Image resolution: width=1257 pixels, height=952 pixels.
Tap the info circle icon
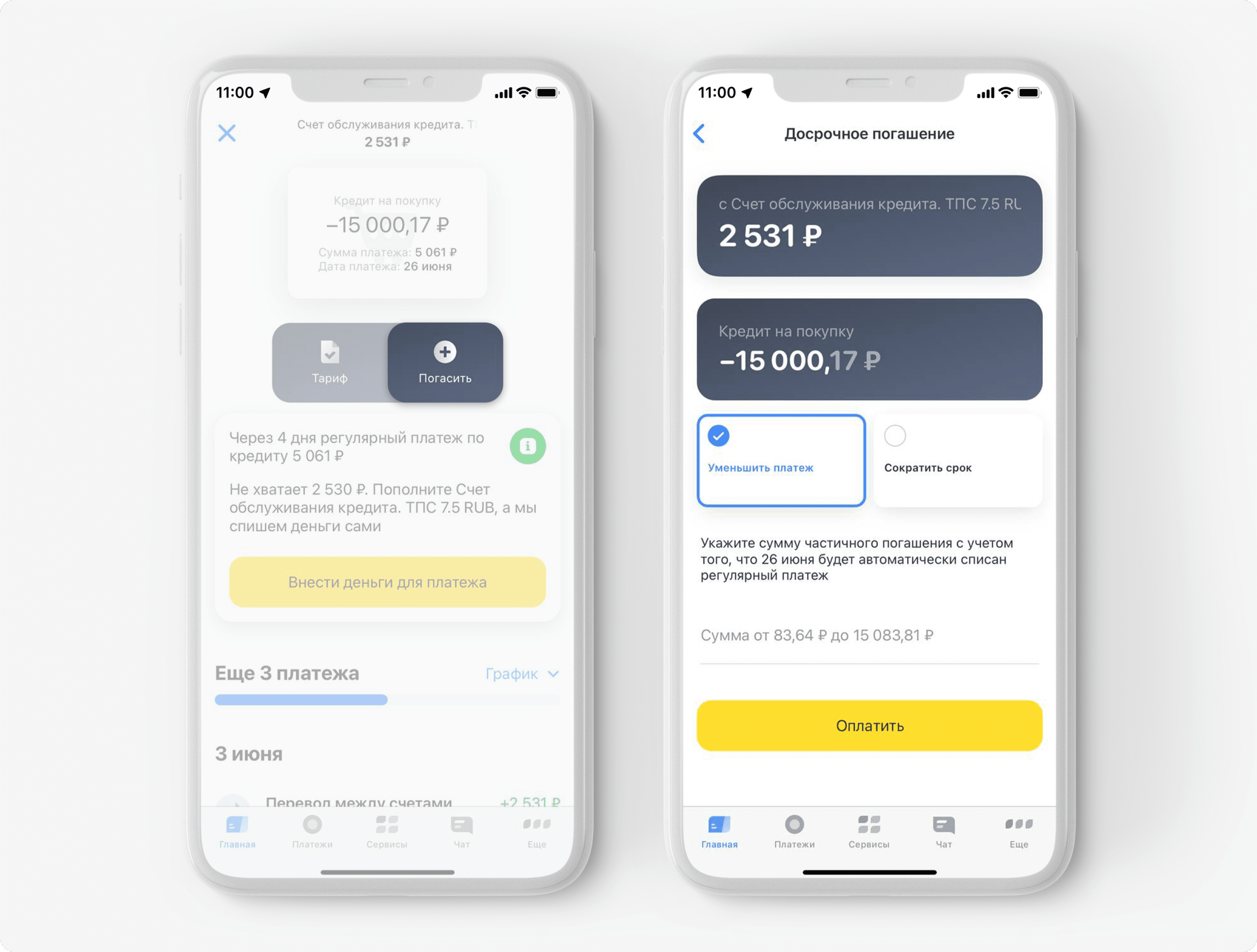click(x=527, y=448)
